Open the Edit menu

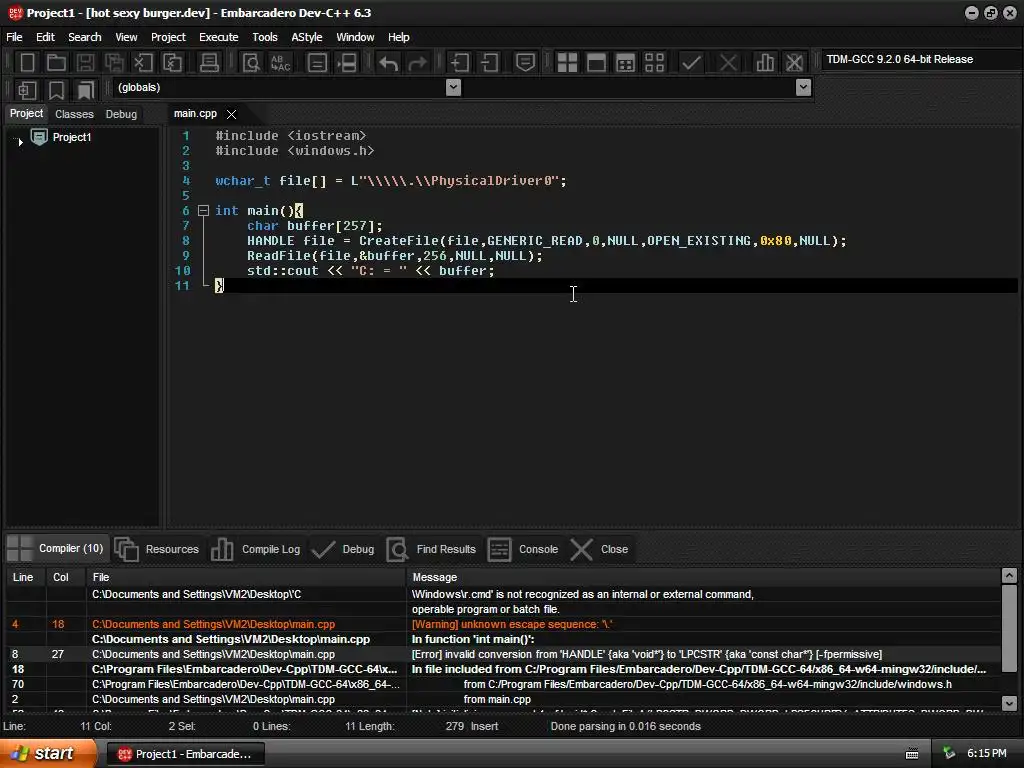click(x=45, y=37)
